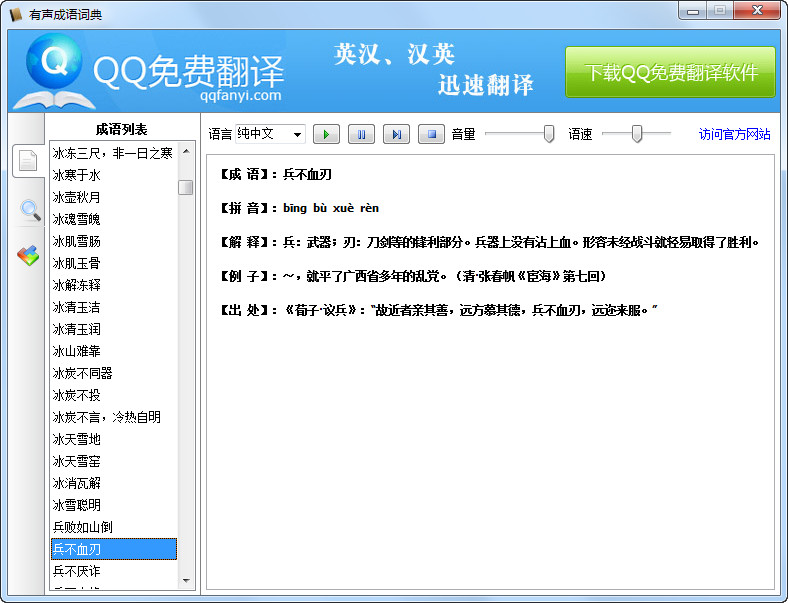Adjust the 音量 volume slider

pos(549,134)
